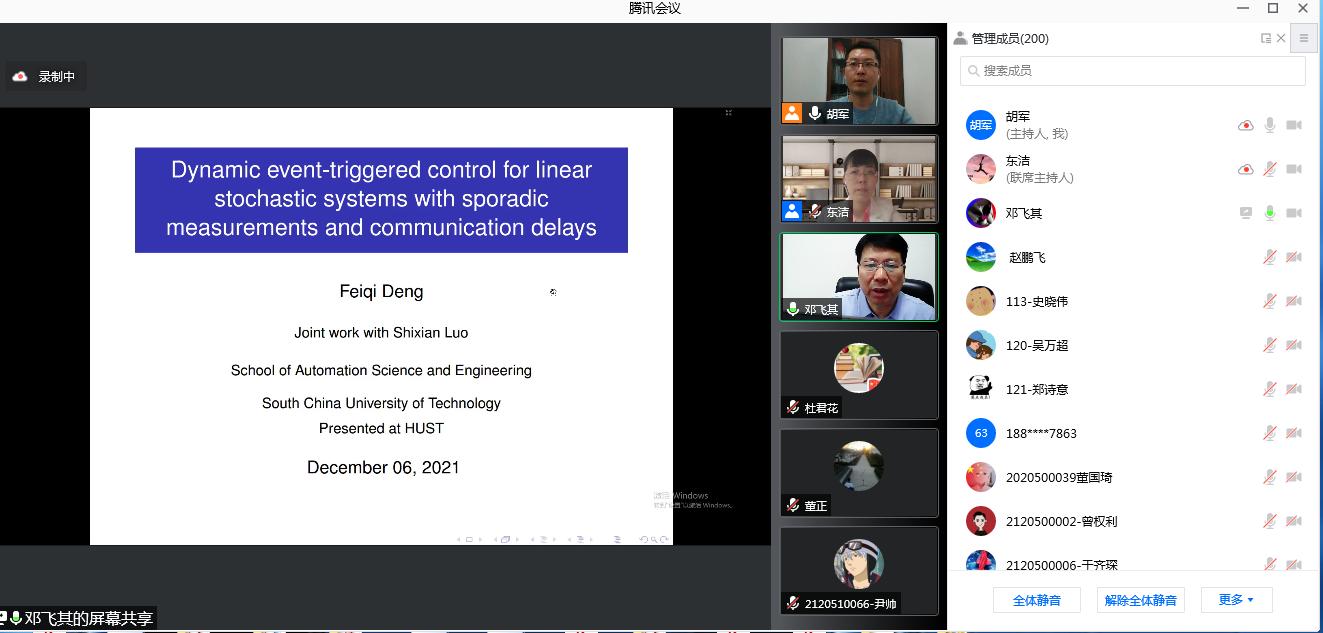Click the 录制中 recording status indicator
Screen dimensions: 1323x633
tap(46, 77)
